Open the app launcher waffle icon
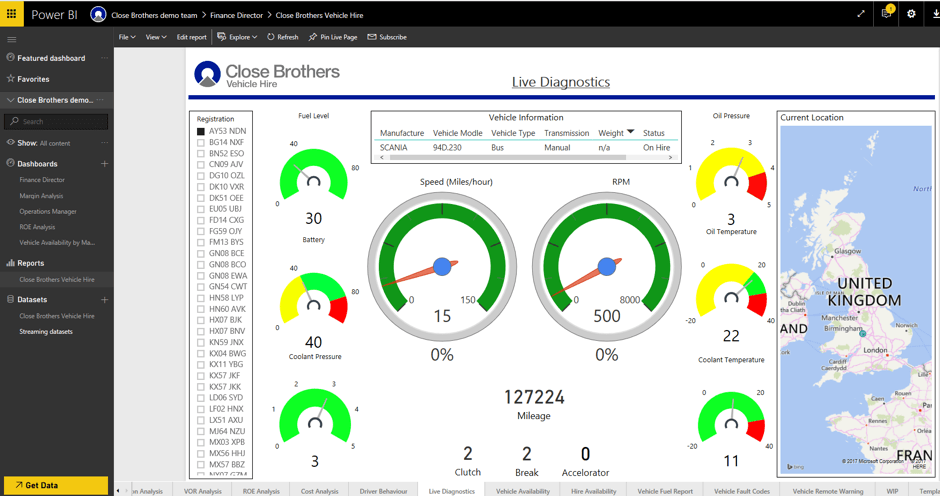940x496 pixels. (x=11, y=14)
